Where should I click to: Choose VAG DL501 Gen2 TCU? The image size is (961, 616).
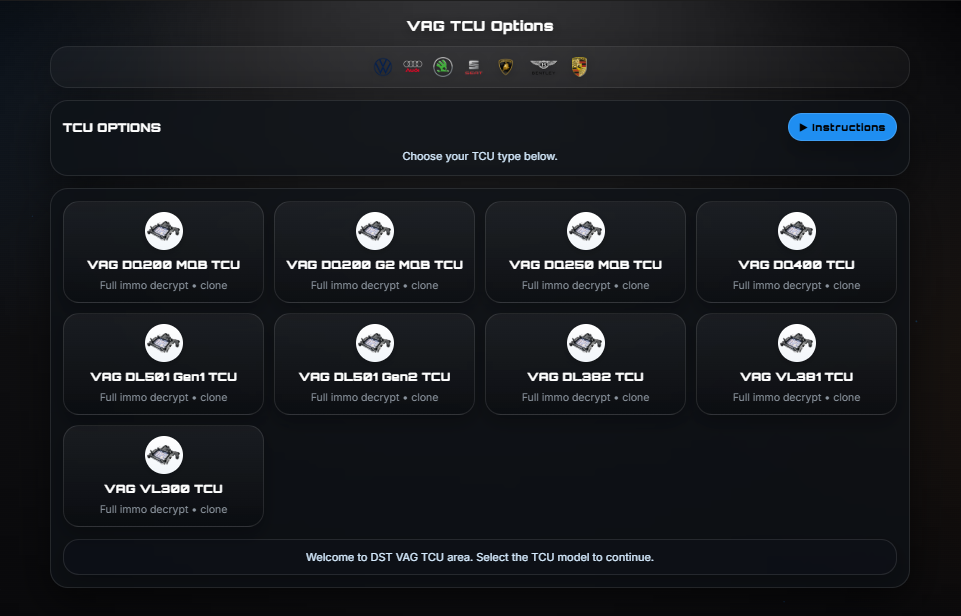click(x=373, y=363)
